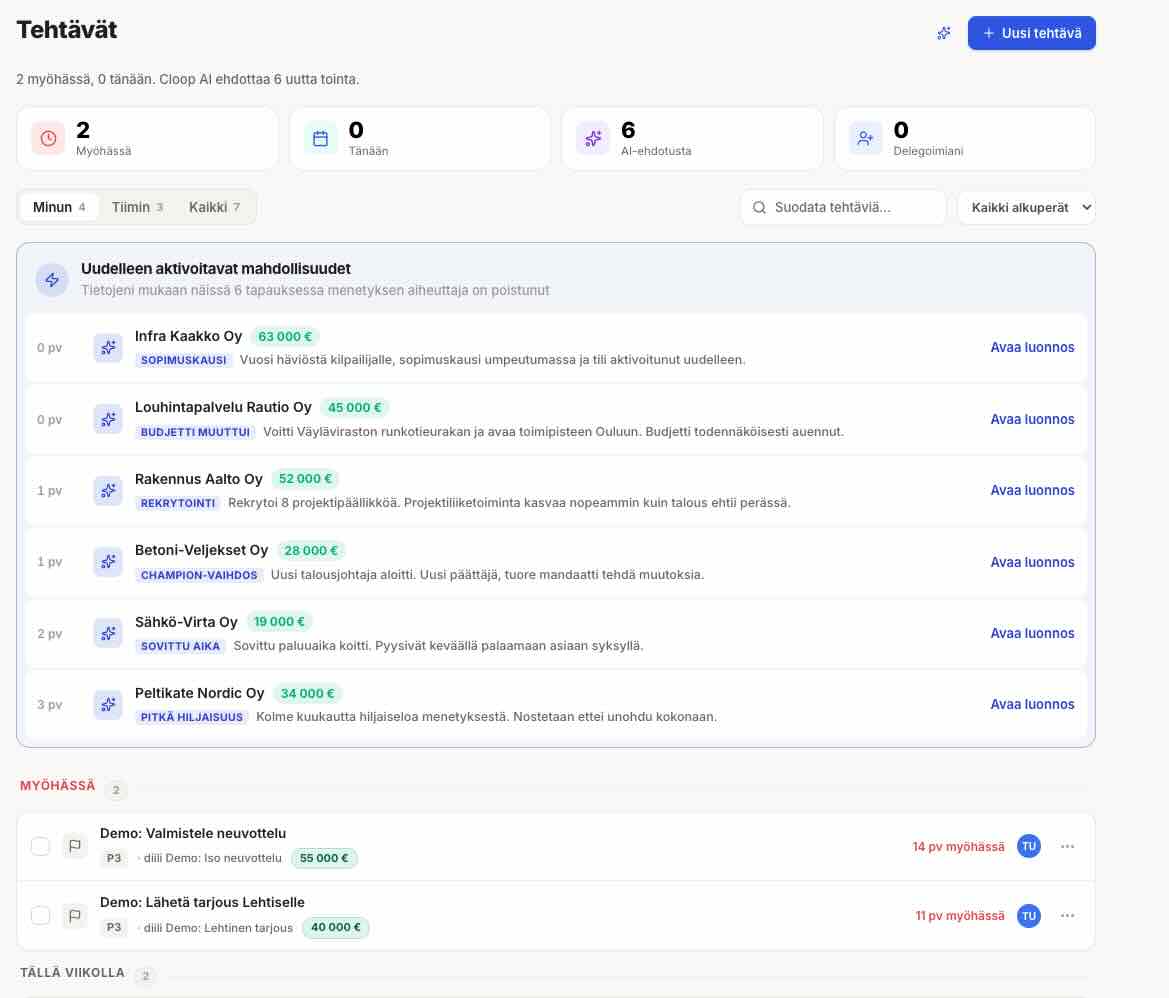Click the sparkle icon for Infra Kaakko Oy
The height and width of the screenshot is (998, 1169).
tap(108, 347)
